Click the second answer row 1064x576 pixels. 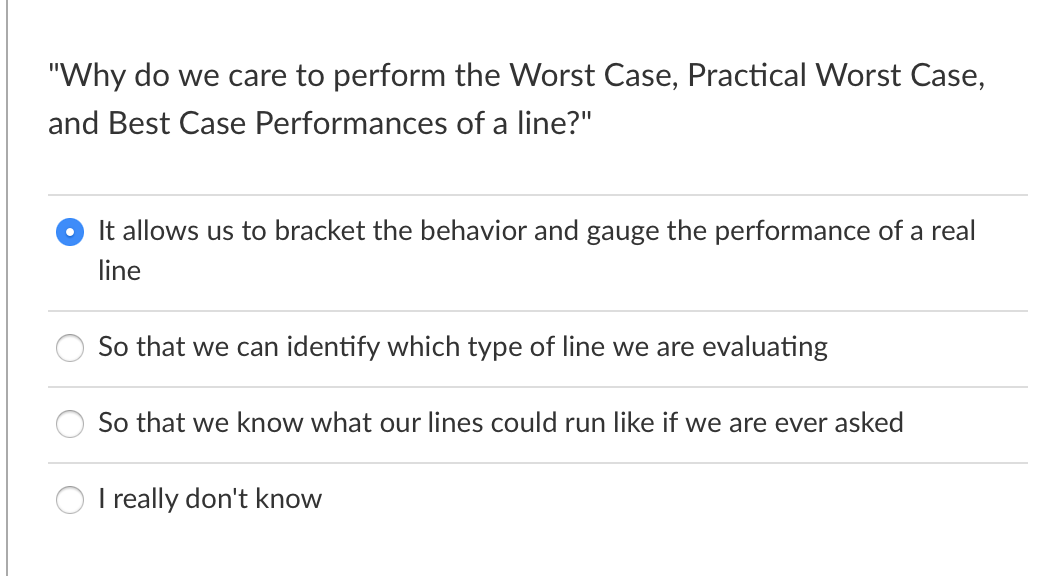(x=536, y=347)
